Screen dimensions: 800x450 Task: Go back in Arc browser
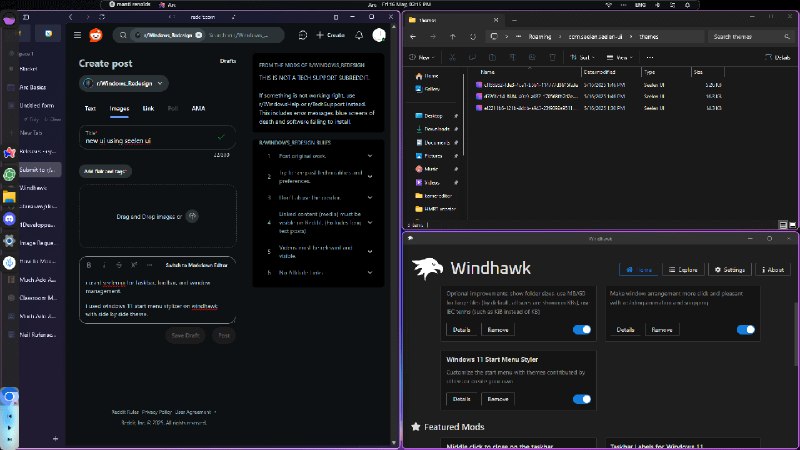(70, 17)
